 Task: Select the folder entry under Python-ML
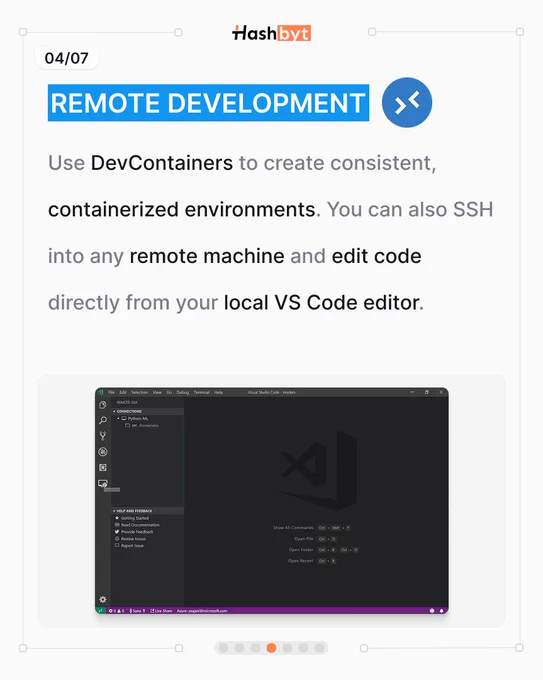142,425
